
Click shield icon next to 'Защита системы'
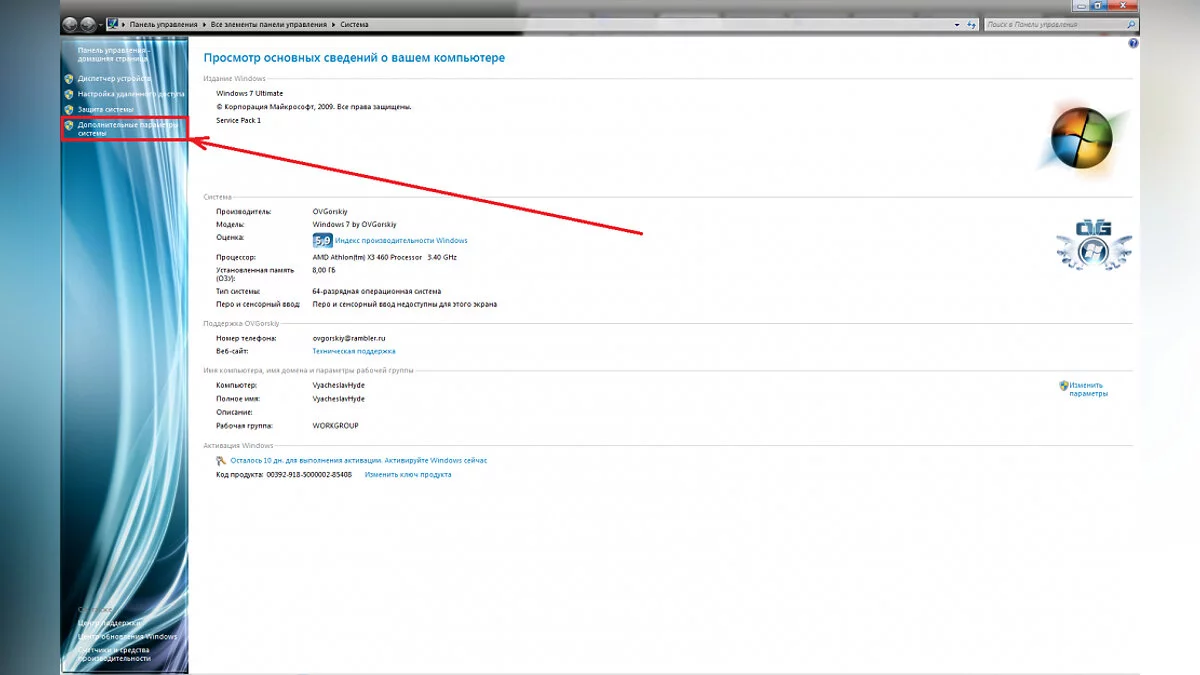pyautogui.click(x=69, y=109)
